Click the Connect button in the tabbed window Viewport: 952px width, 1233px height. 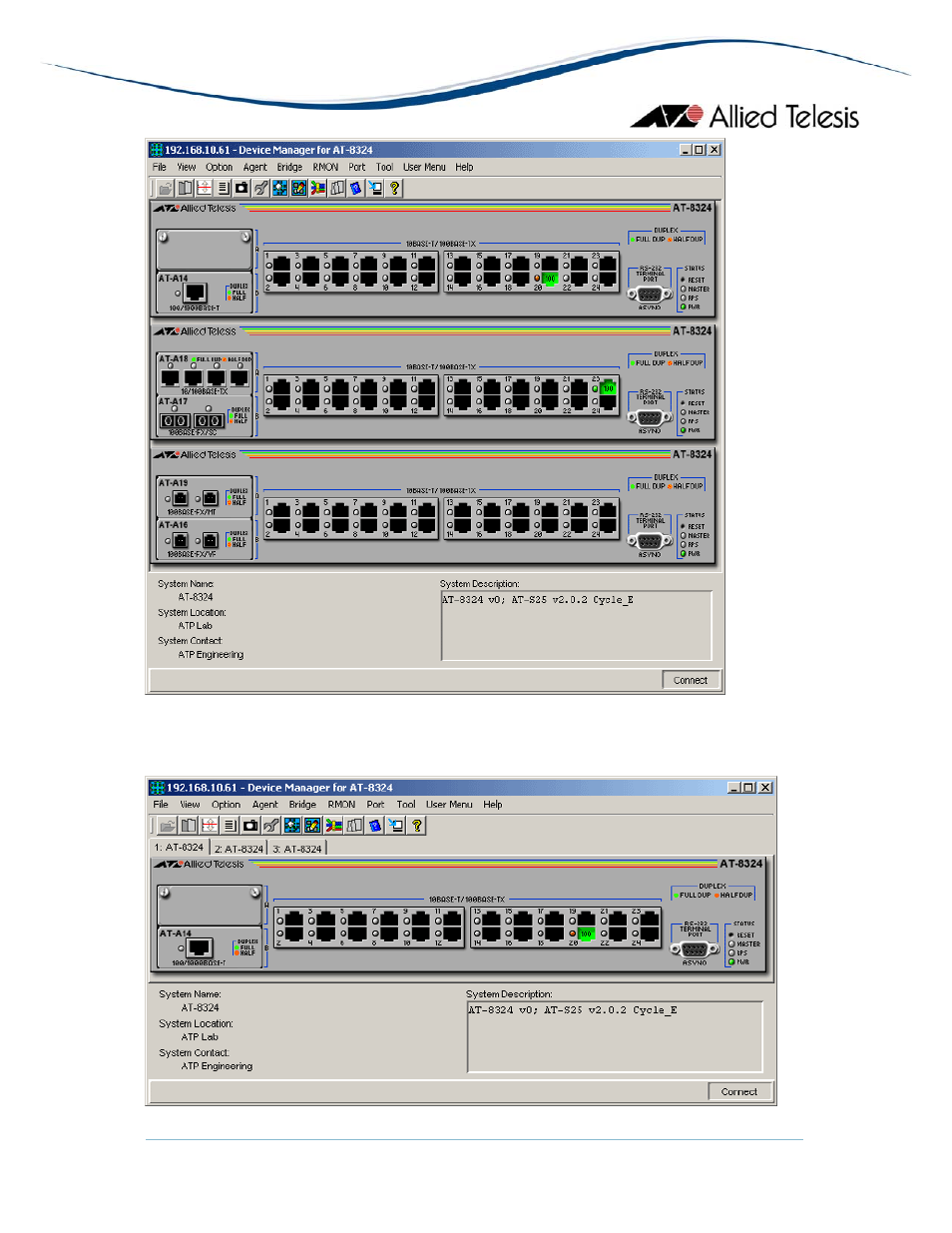coord(739,1091)
